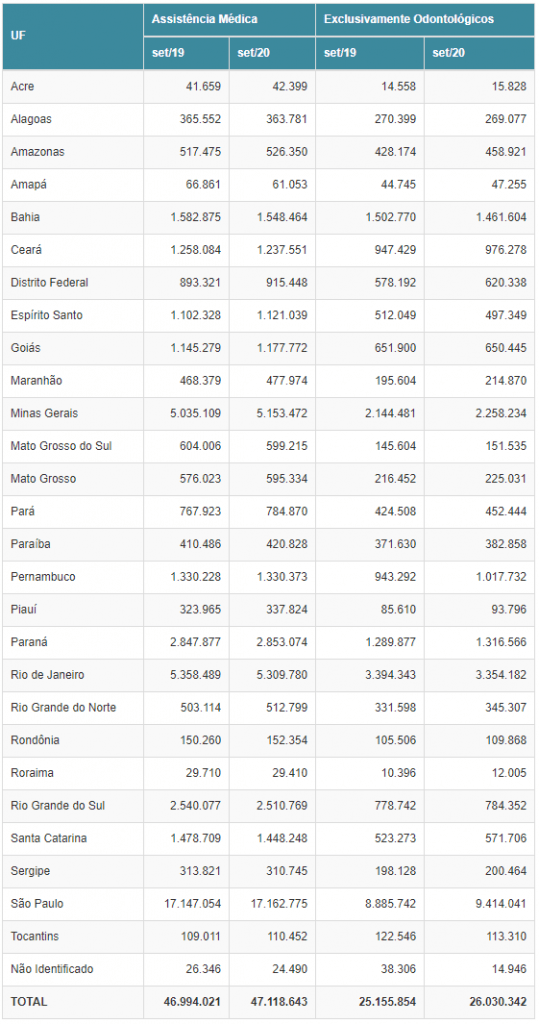Viewport: 539px width, 1024px height.
Task: Select Pernambuco dental value 1.017.732
Action: [500, 577]
